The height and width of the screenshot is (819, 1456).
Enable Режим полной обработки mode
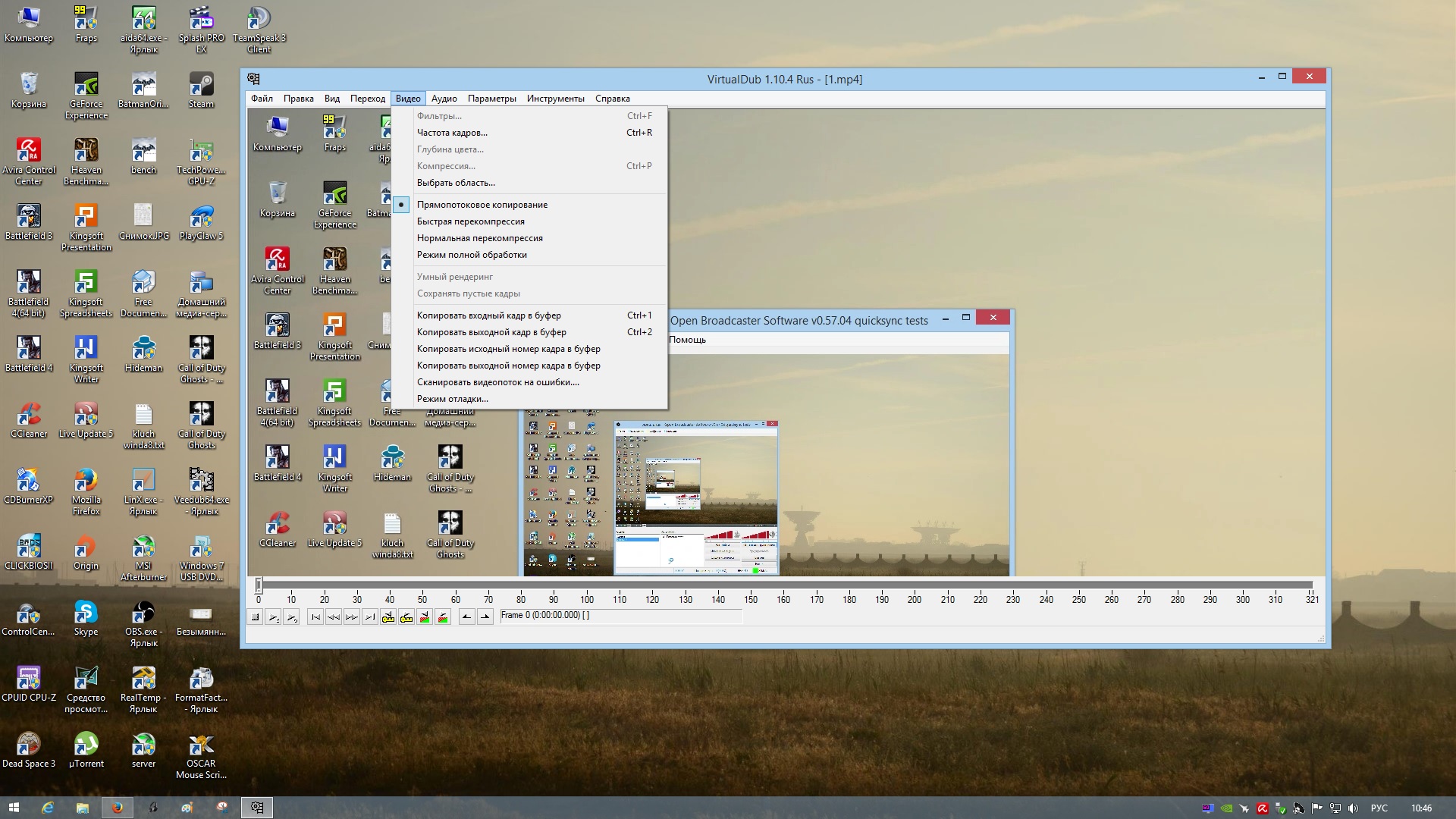click(x=471, y=255)
